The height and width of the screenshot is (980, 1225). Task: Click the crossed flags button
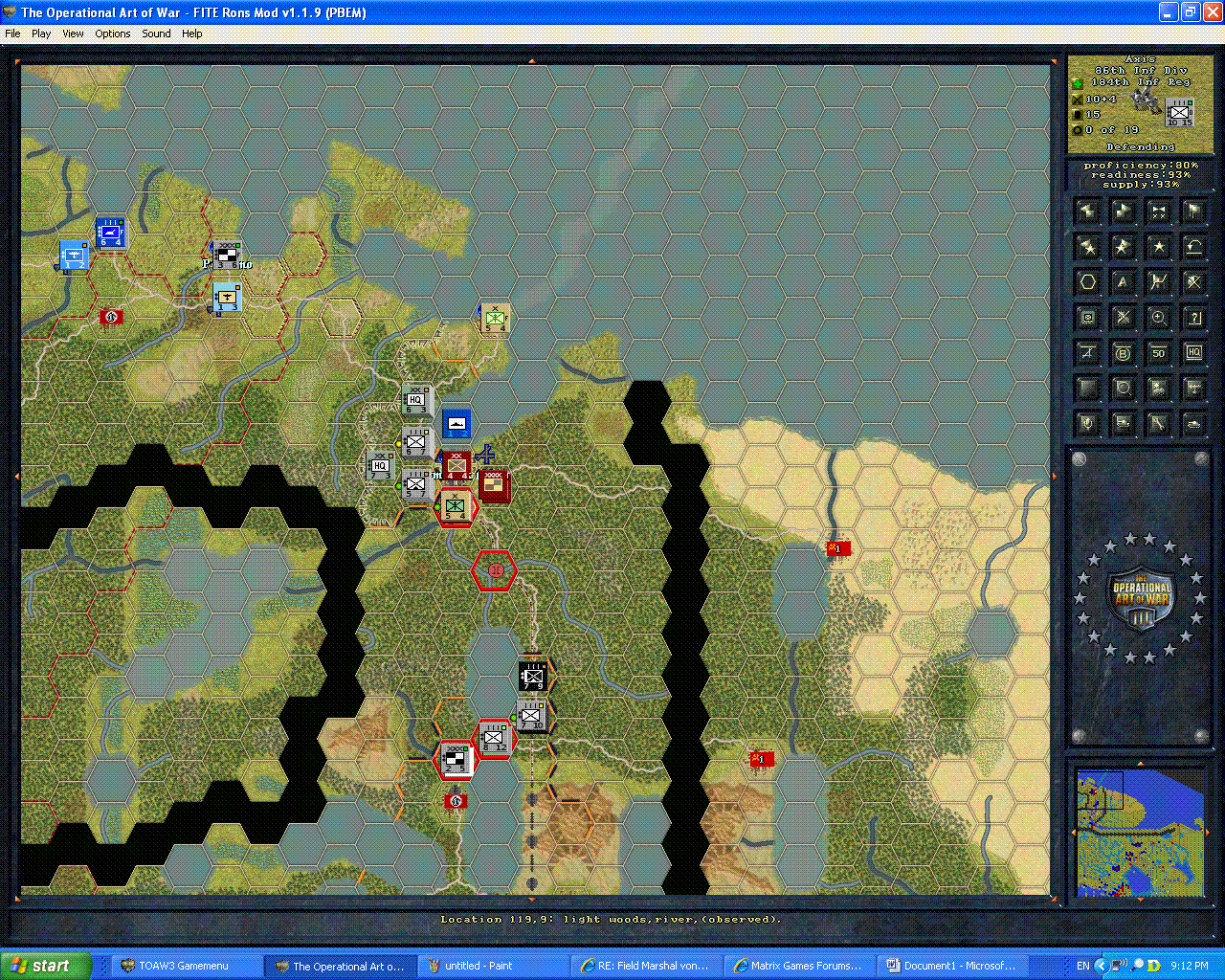[x=1159, y=282]
